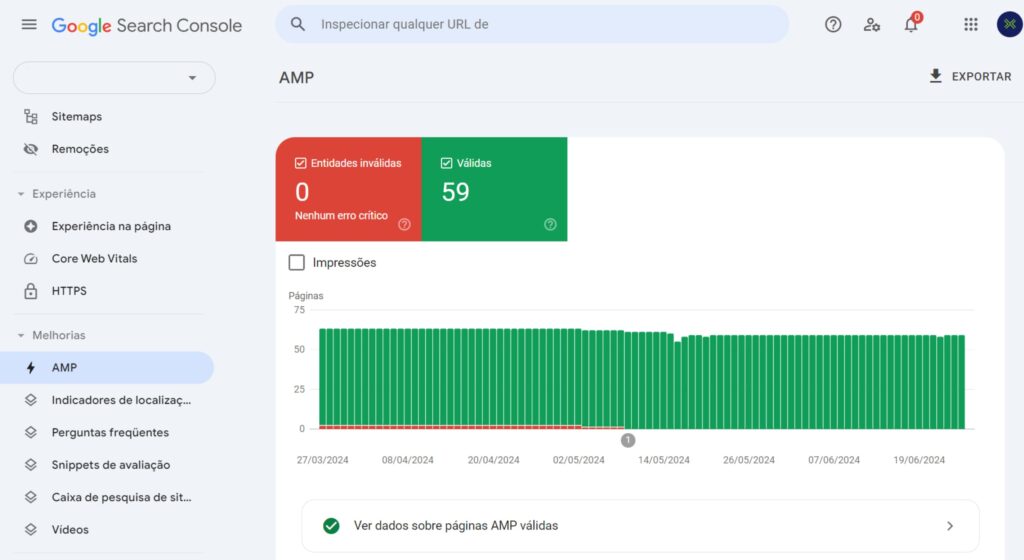Click the Sitemaps tree icon
The image size is (1024, 560).
pyautogui.click(x=31, y=117)
